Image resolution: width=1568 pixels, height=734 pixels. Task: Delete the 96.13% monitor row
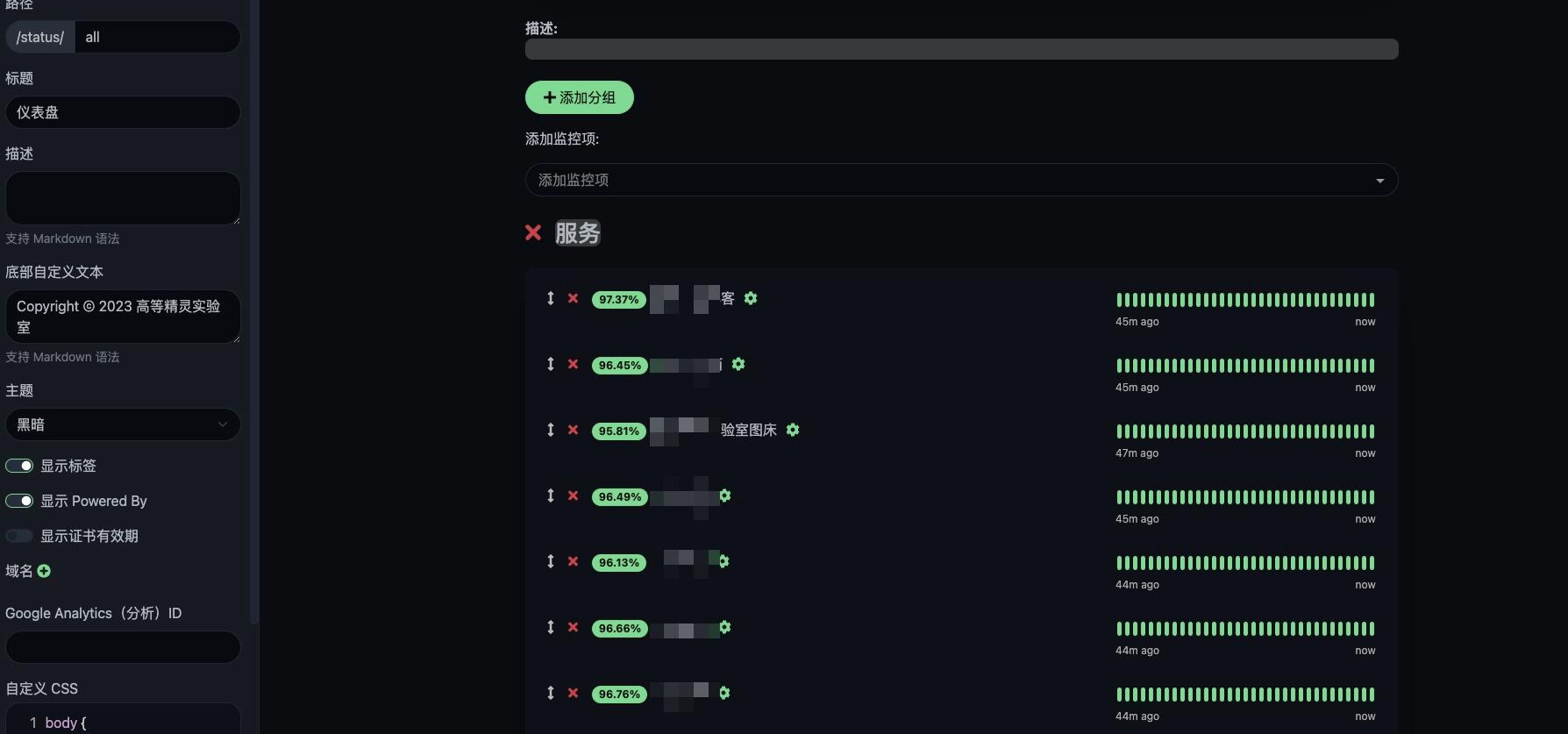pos(573,561)
